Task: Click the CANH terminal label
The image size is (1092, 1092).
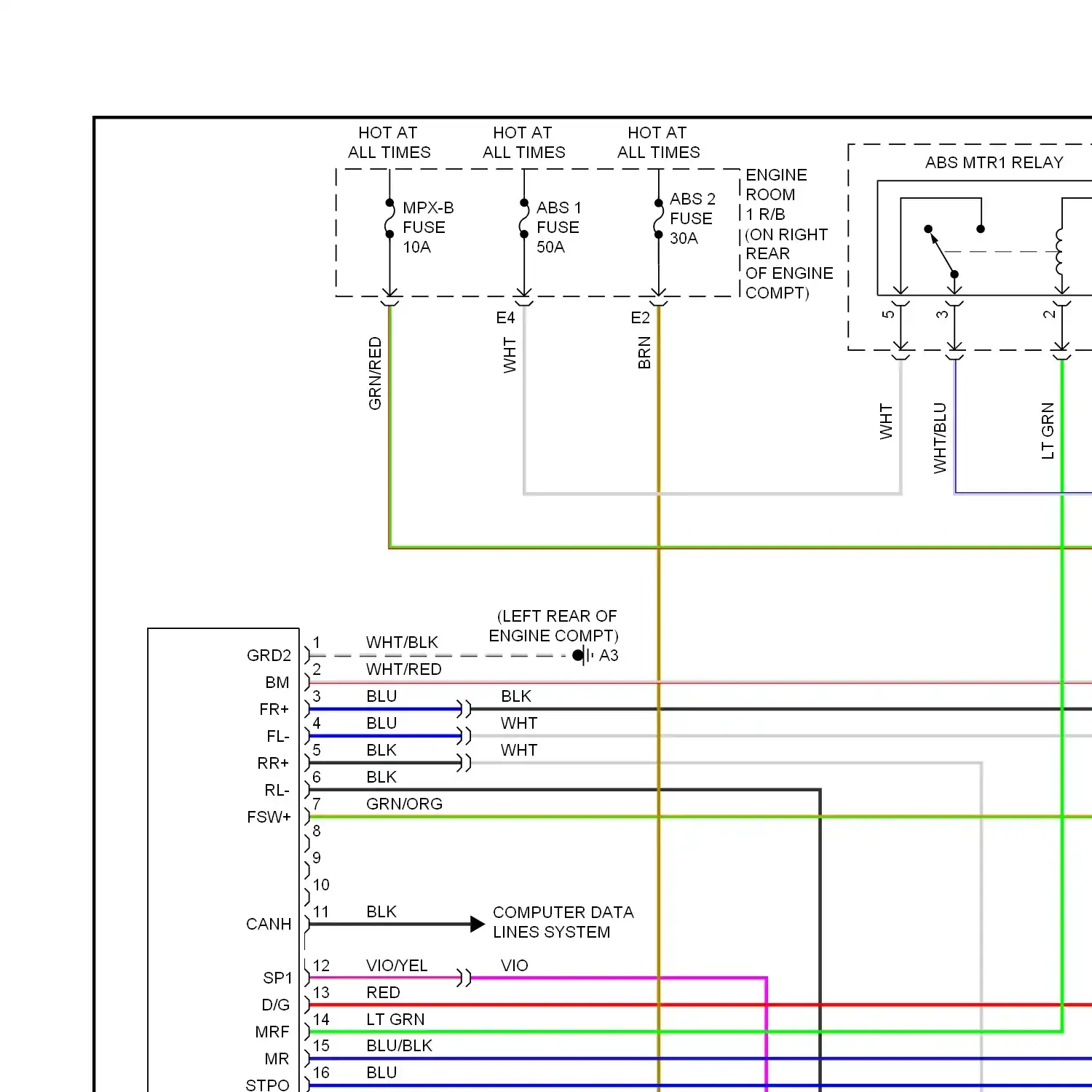Action: (x=269, y=924)
